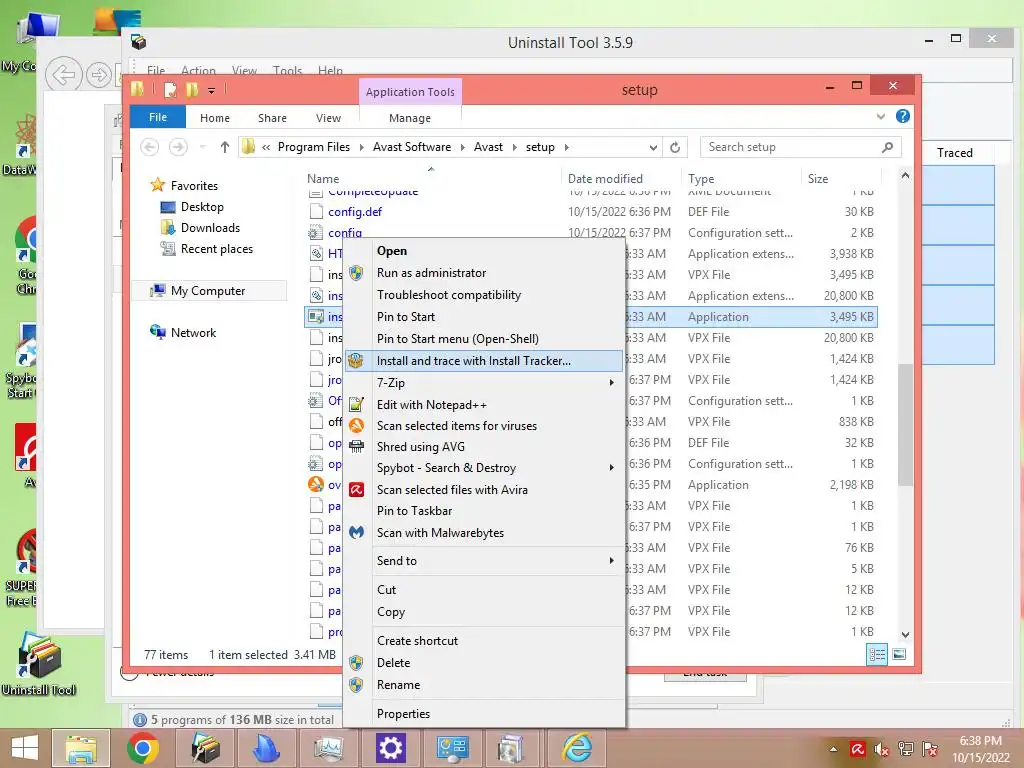Click the Explorer Forward arrow button
Image resolution: width=1024 pixels, height=768 pixels.
click(178, 147)
